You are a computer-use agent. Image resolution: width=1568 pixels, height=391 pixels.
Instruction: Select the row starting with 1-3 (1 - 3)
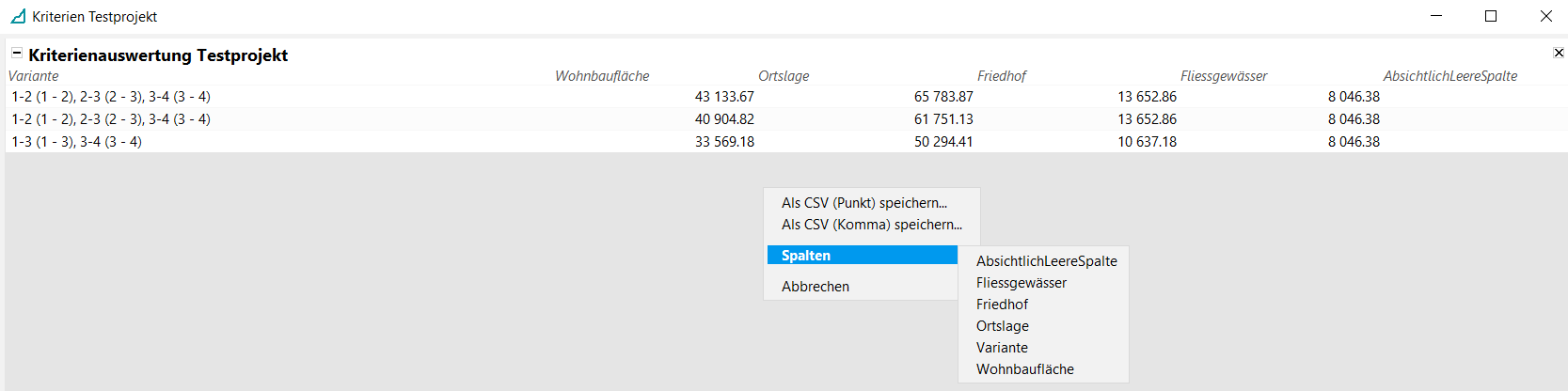77,142
